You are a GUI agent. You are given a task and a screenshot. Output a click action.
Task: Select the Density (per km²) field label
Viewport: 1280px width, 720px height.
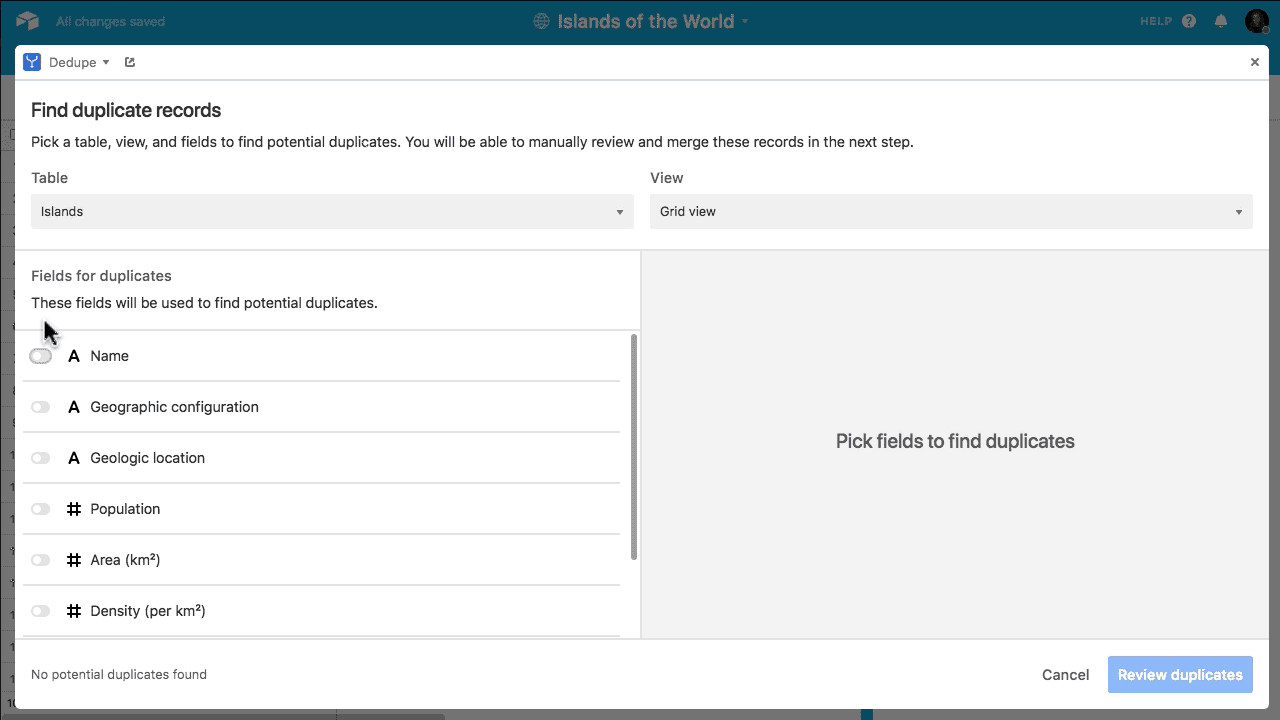(x=148, y=611)
